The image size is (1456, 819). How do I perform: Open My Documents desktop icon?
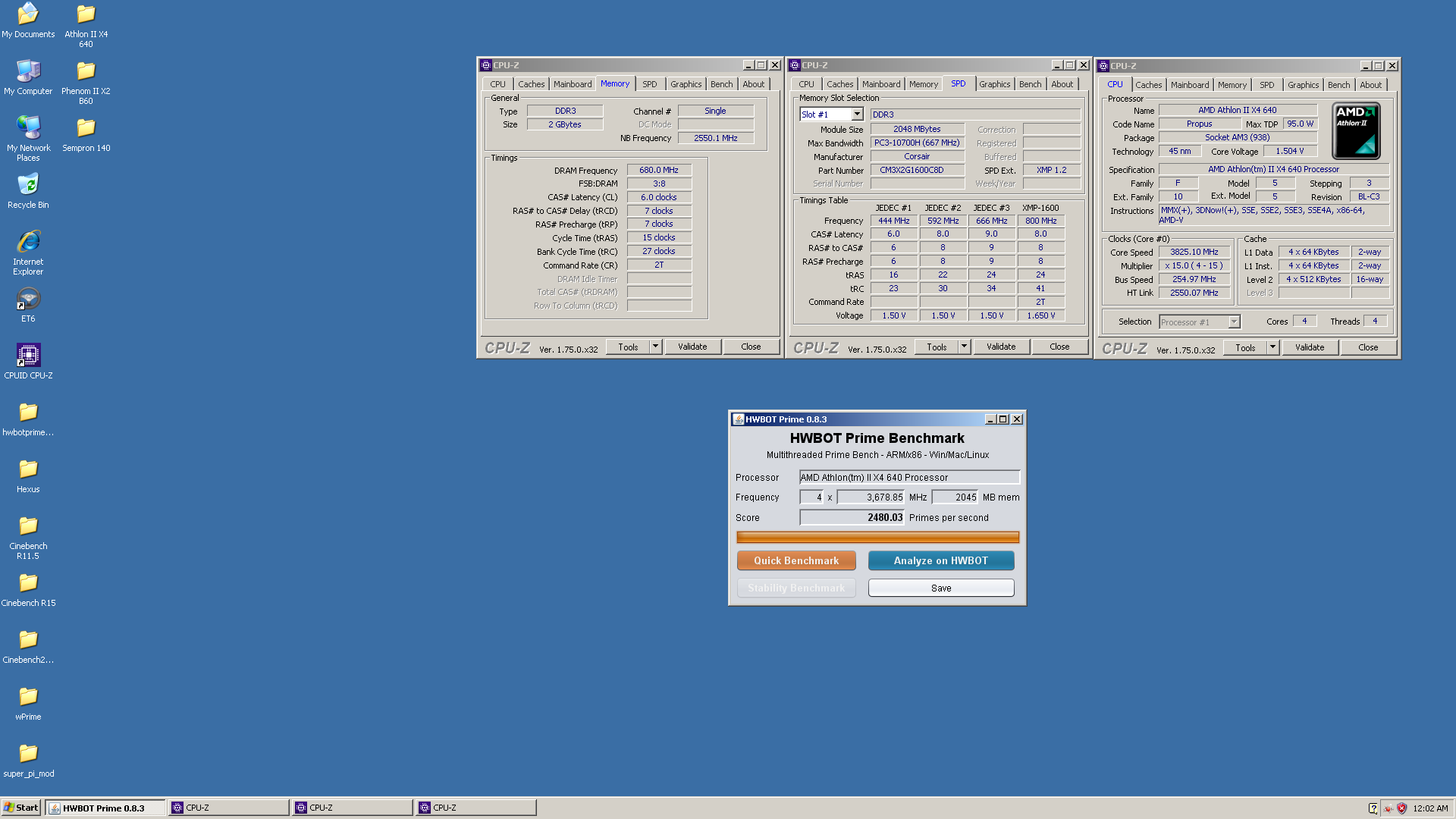tap(28, 20)
